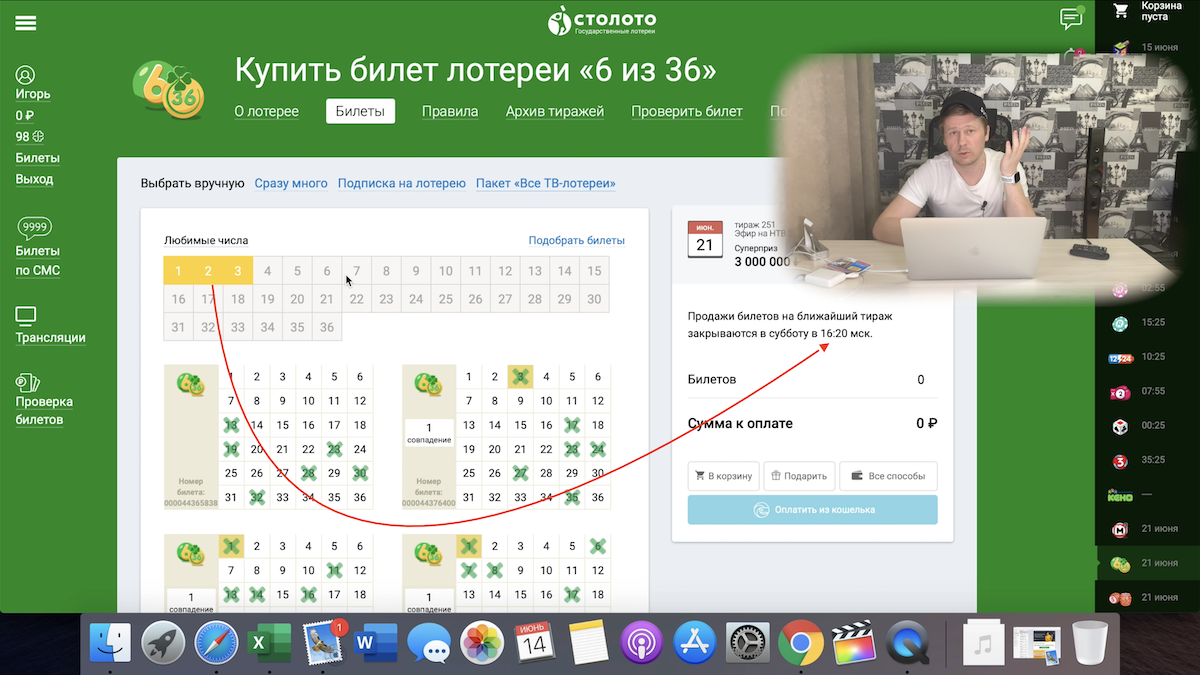Image resolution: width=1200 pixels, height=675 pixels.
Task: Click the 9999 SMS tickets icon
Action: click(35, 227)
